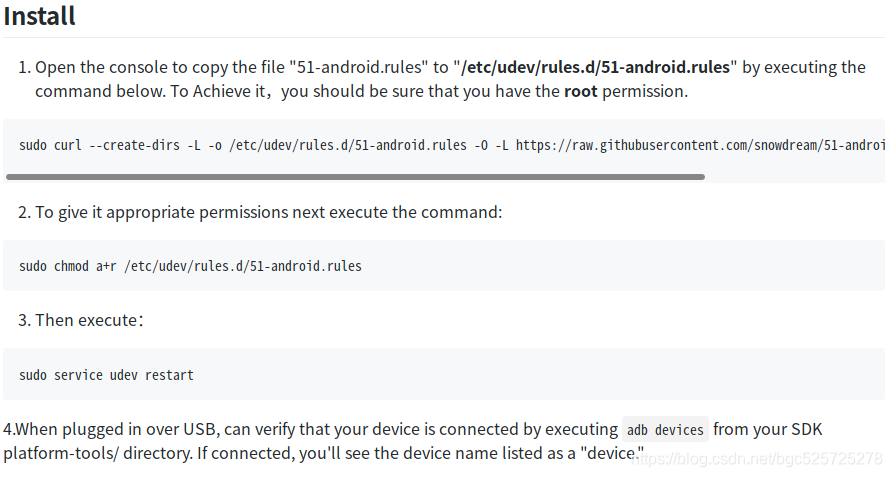Image resolution: width=892 pixels, height=477 pixels.
Task: Click the blog.csdn.net watermark URL
Action: pyautogui.click(x=760, y=458)
